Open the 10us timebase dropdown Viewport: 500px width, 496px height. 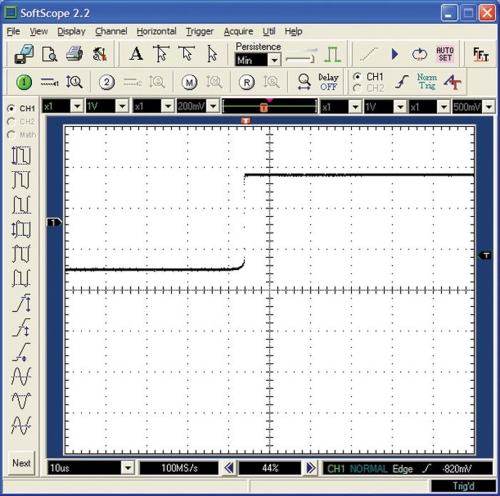(128, 468)
